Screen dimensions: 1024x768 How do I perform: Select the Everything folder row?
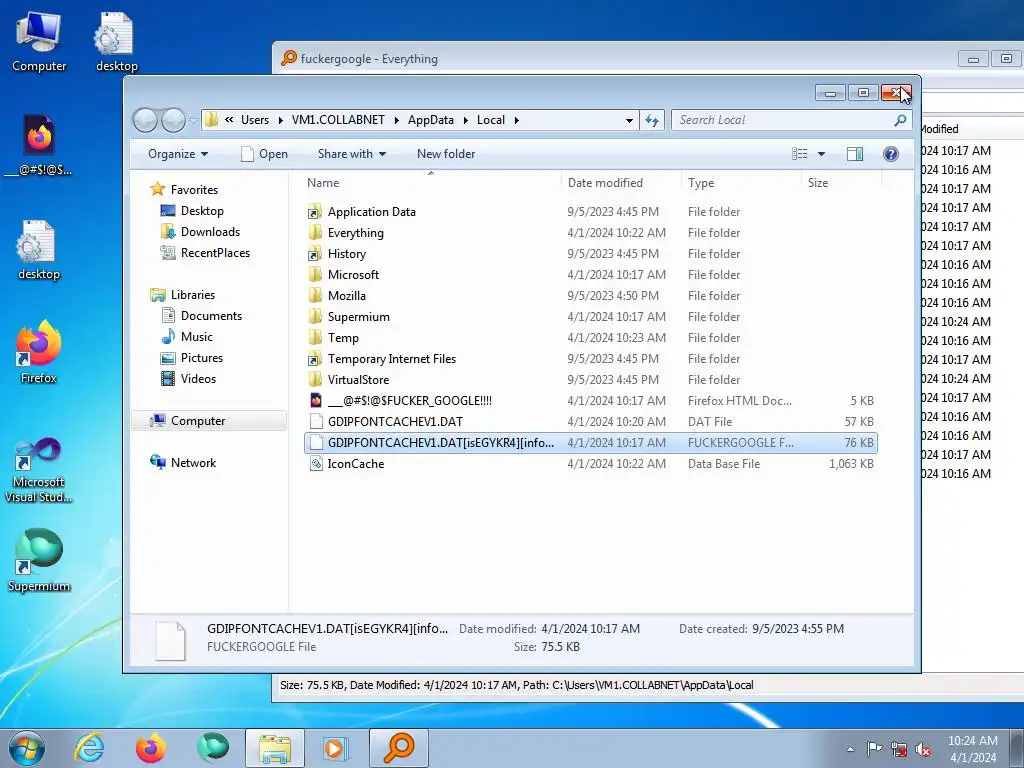pos(590,232)
